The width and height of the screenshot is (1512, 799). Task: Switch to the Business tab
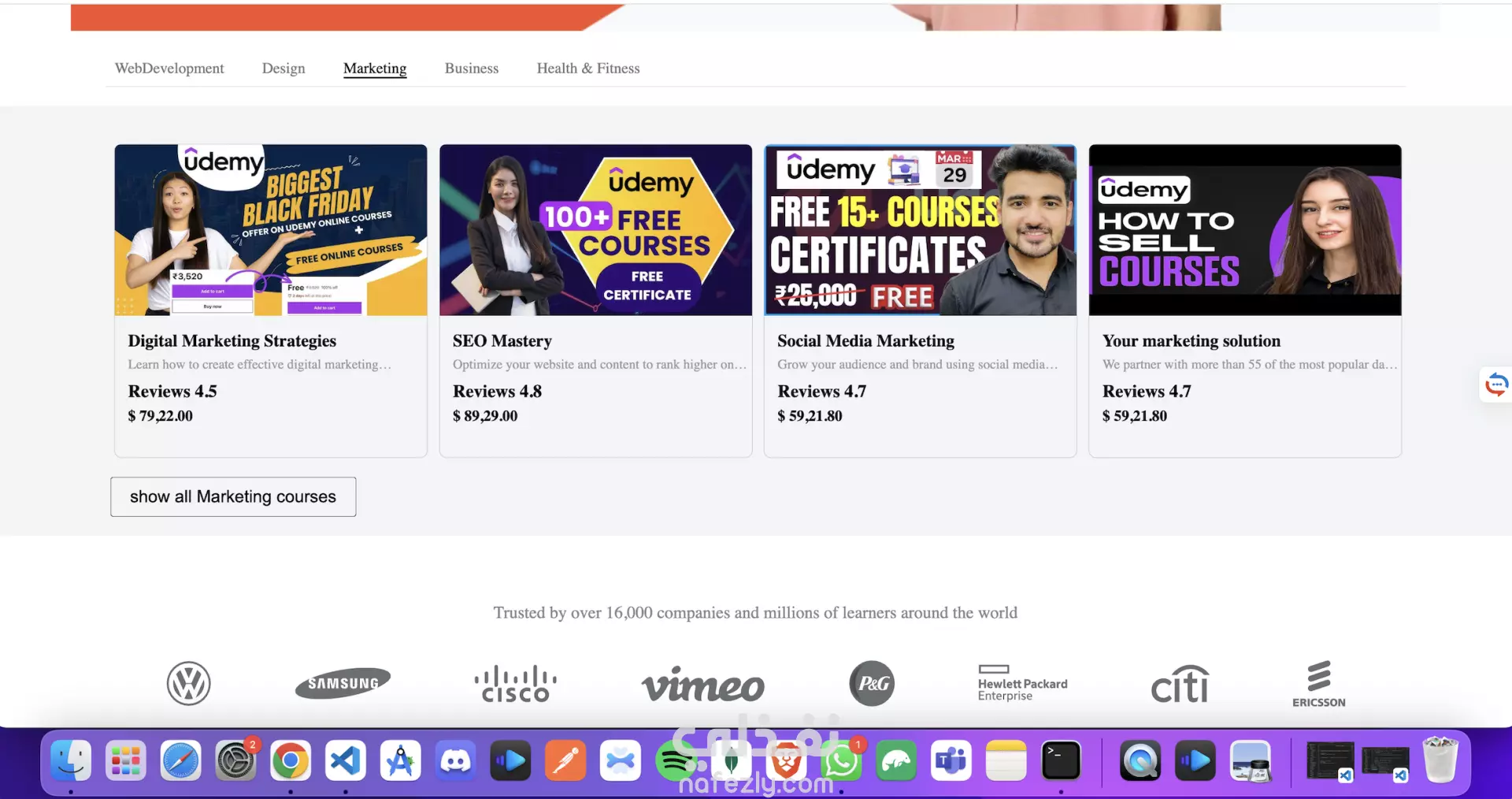click(x=472, y=69)
